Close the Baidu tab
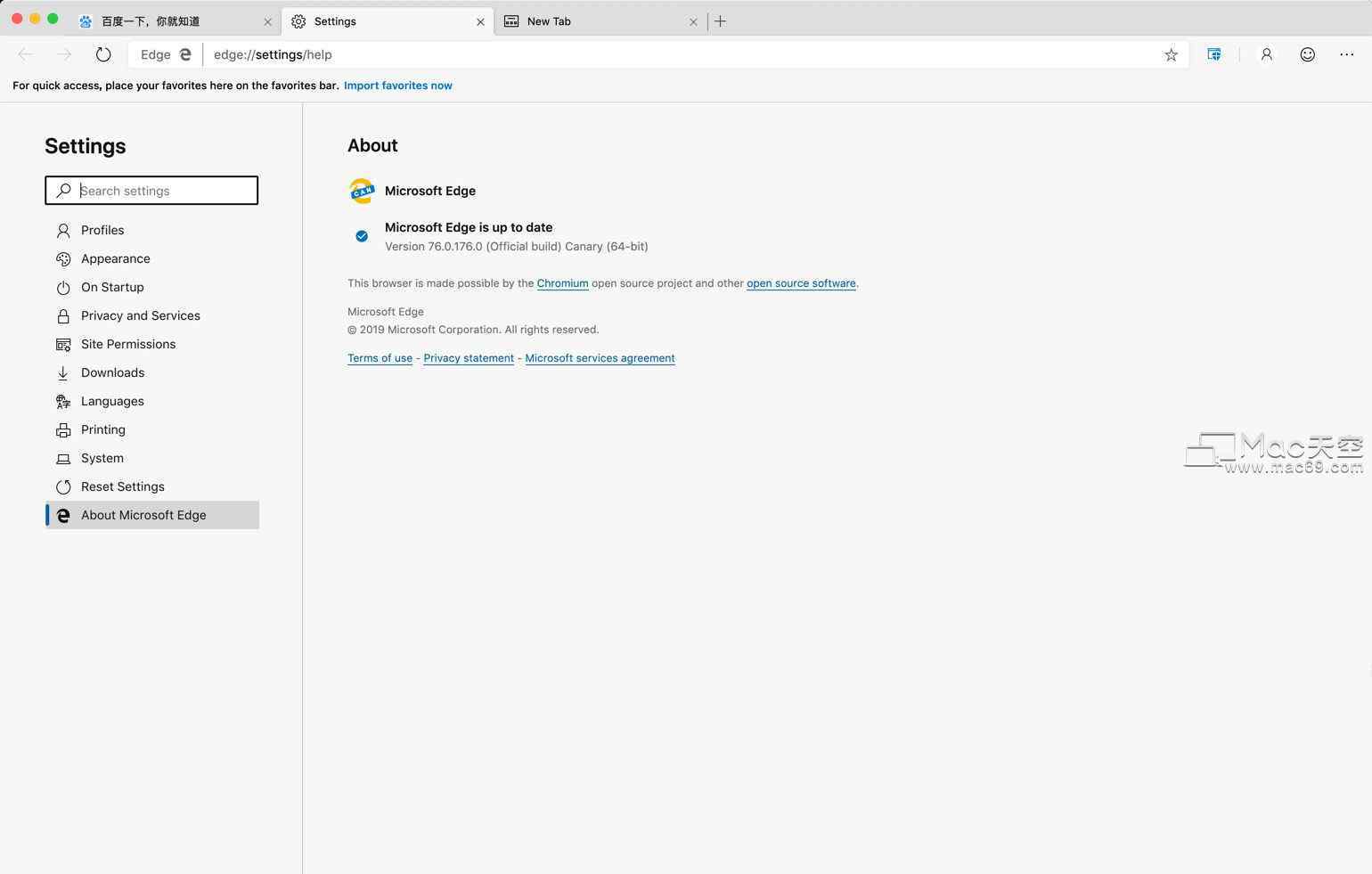Screen dimensions: 1372x874 tap(267, 21)
